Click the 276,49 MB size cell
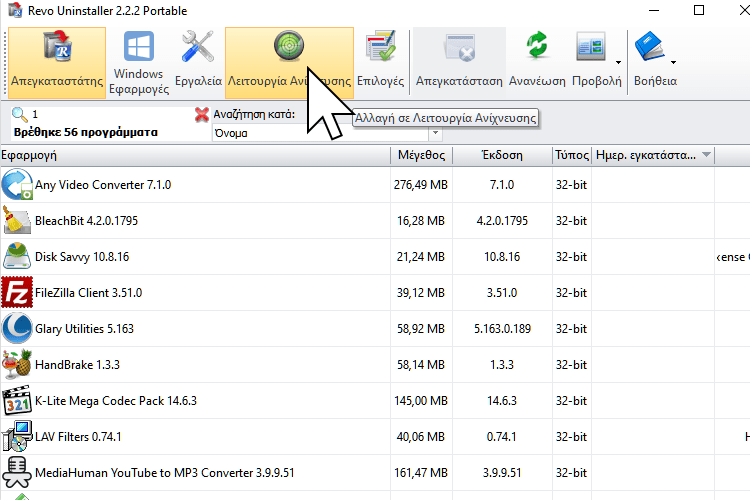This screenshot has width=750, height=500. pyautogui.click(x=421, y=185)
